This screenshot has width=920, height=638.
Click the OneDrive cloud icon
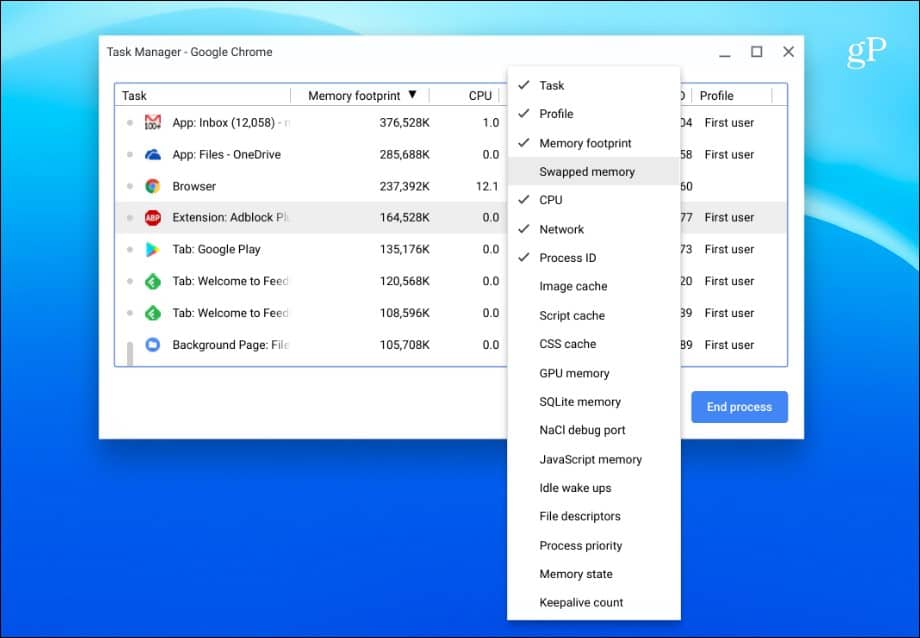pos(153,154)
